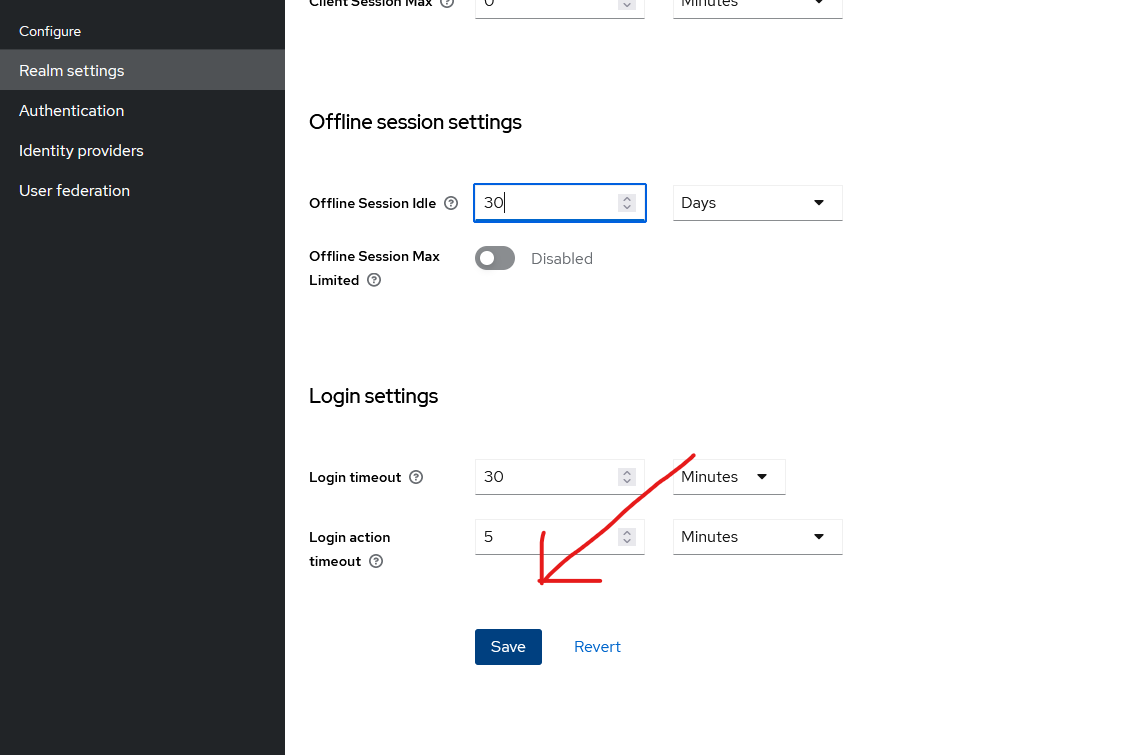The height and width of the screenshot is (755, 1139).
Task: Open Identity providers from the sidebar
Action: pos(81,151)
